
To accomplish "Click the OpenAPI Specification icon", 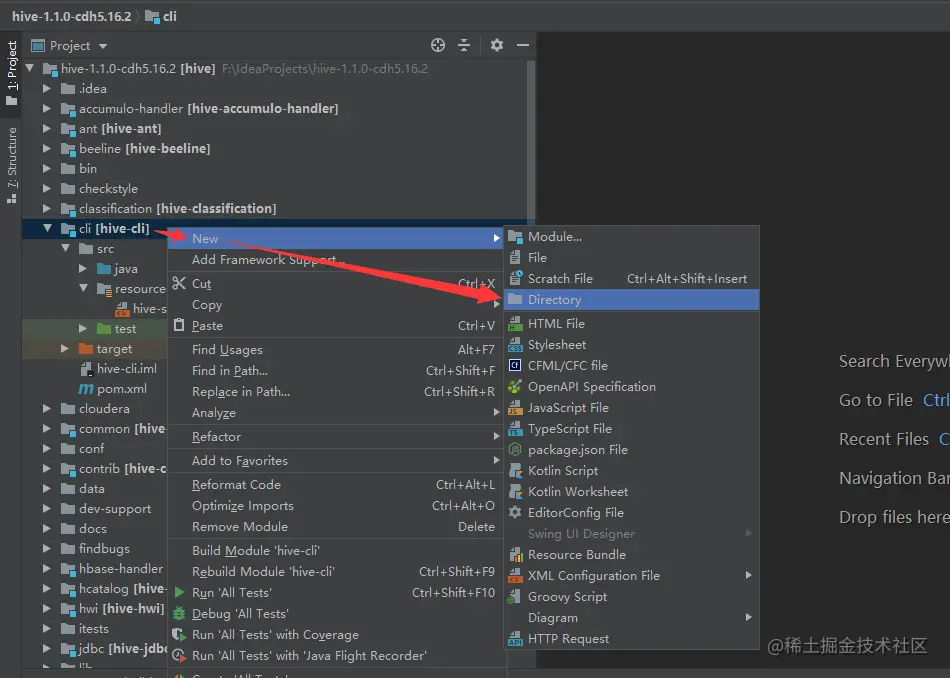I will click(515, 387).
